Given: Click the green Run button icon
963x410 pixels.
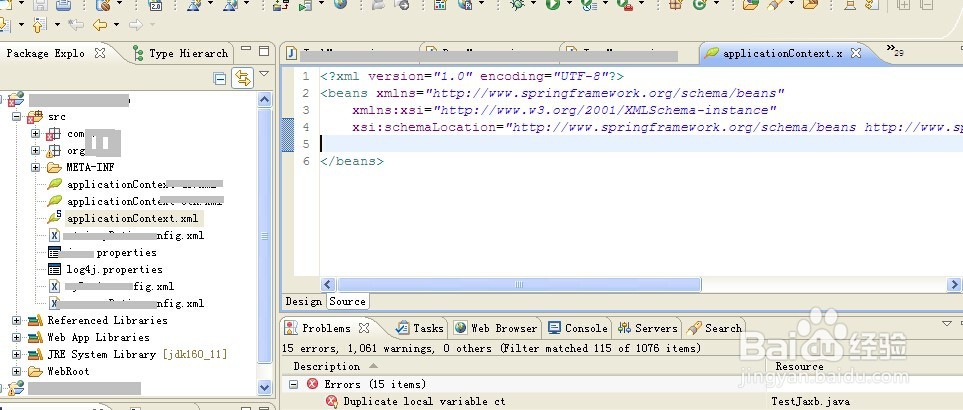Looking at the screenshot, I should click(x=553, y=5).
